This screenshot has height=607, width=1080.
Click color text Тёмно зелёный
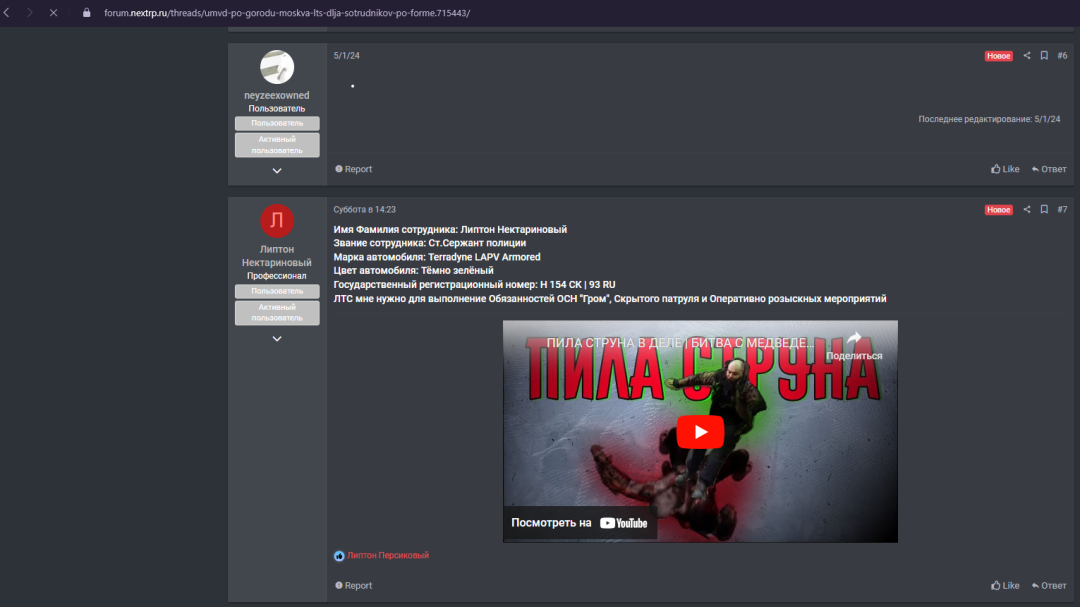click(x=455, y=271)
